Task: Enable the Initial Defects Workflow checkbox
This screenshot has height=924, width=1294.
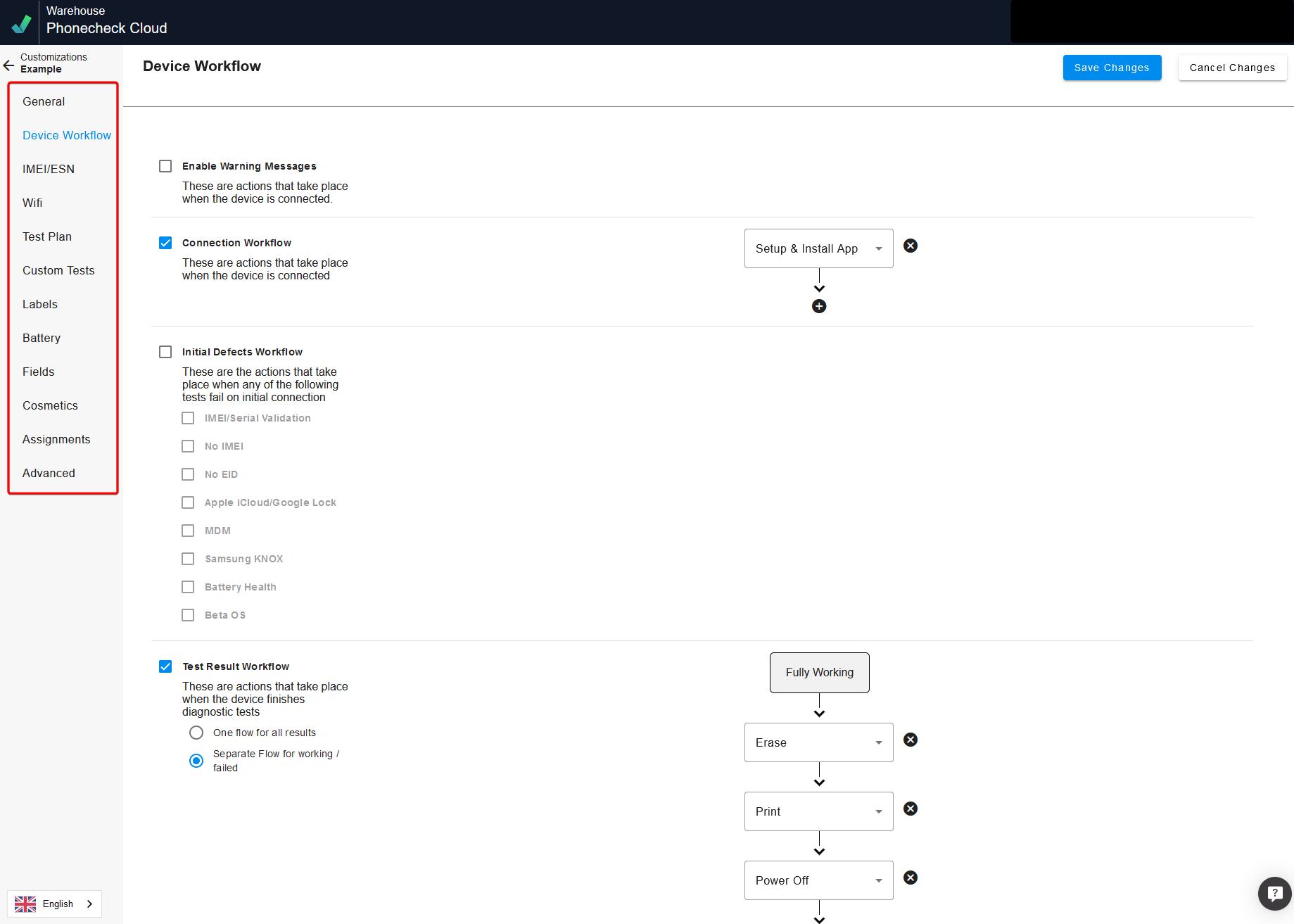Action: (x=165, y=352)
